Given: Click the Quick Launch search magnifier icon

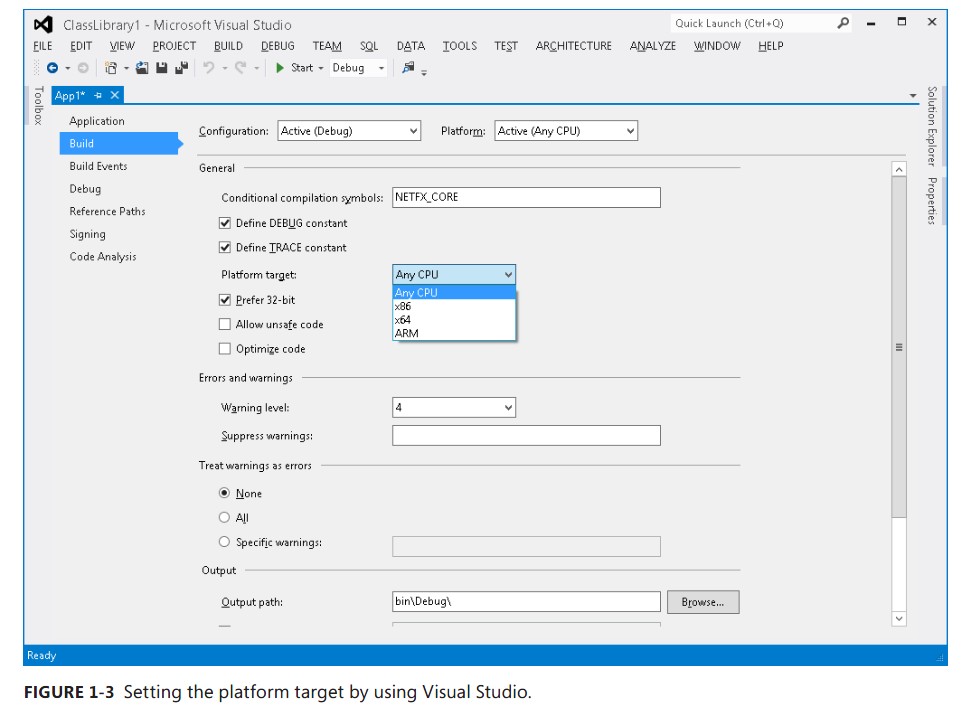Looking at the screenshot, I should point(844,23).
